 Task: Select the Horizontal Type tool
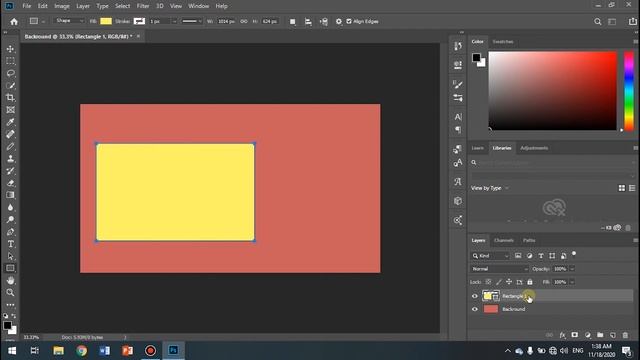[11, 244]
